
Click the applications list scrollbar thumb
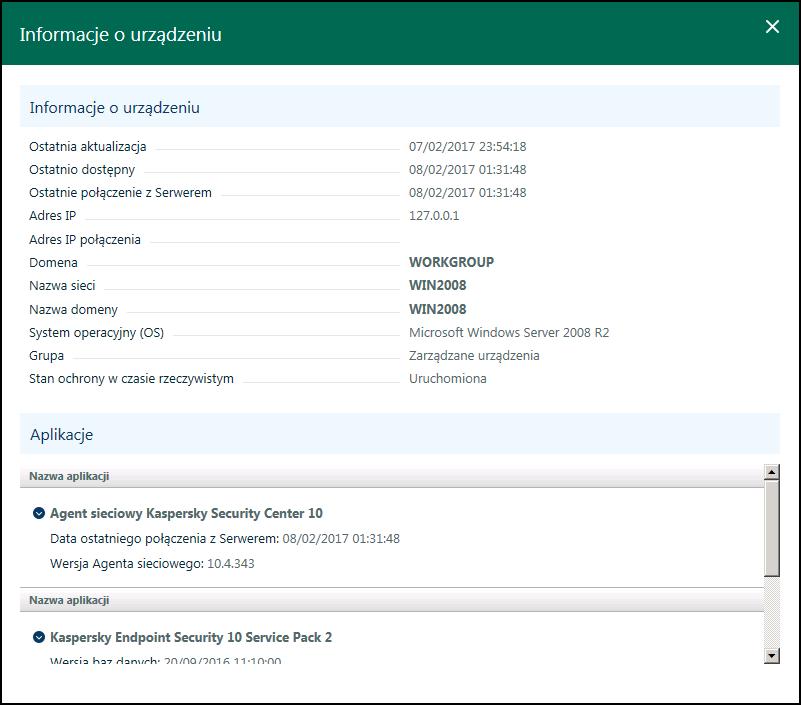(x=771, y=528)
